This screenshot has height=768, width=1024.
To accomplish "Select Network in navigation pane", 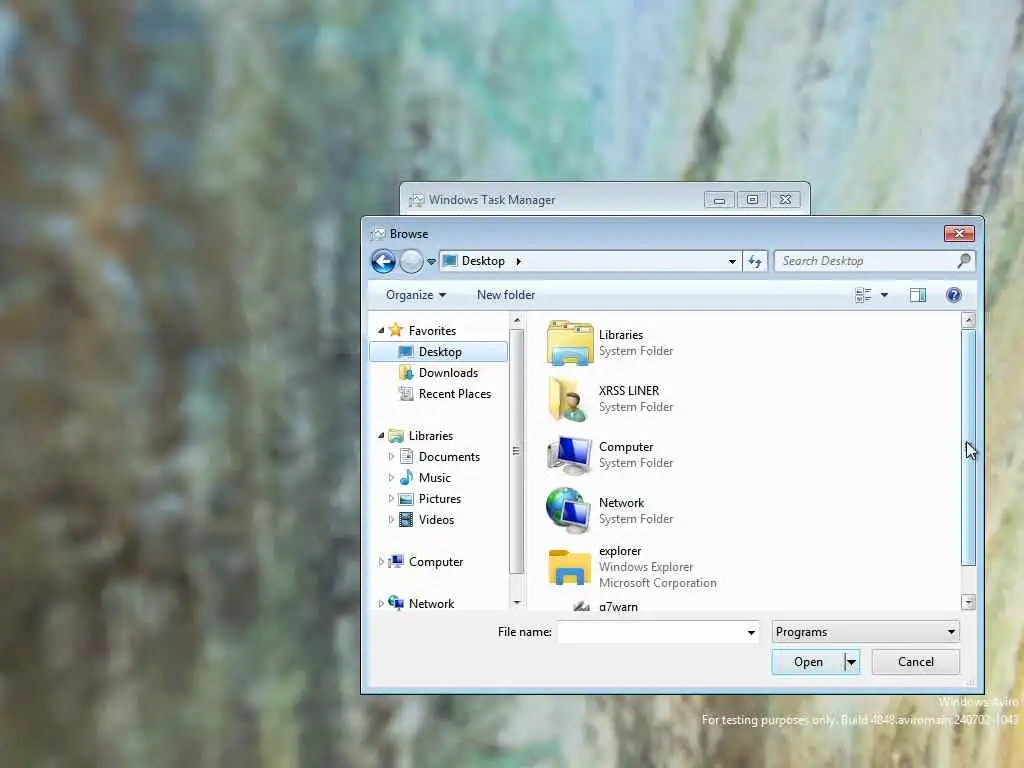I will (431, 603).
